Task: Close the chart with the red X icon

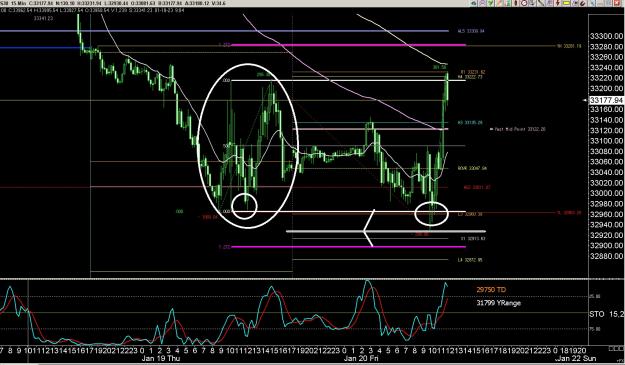Action: tap(617, 3)
